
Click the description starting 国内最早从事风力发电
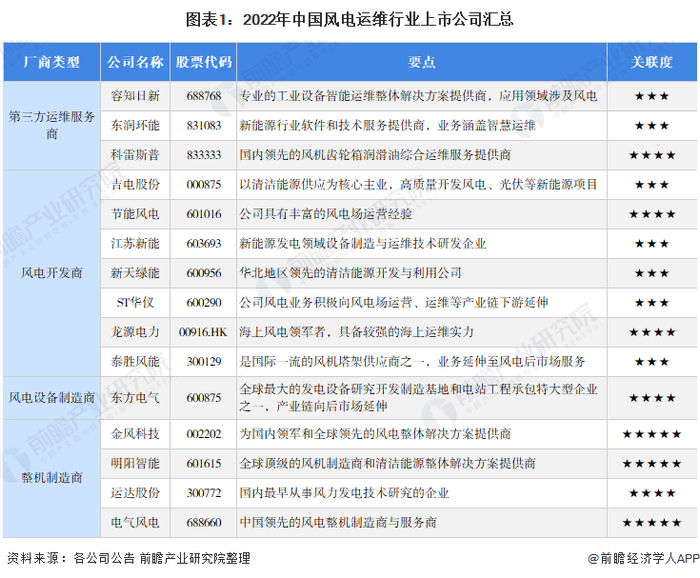coord(344,493)
